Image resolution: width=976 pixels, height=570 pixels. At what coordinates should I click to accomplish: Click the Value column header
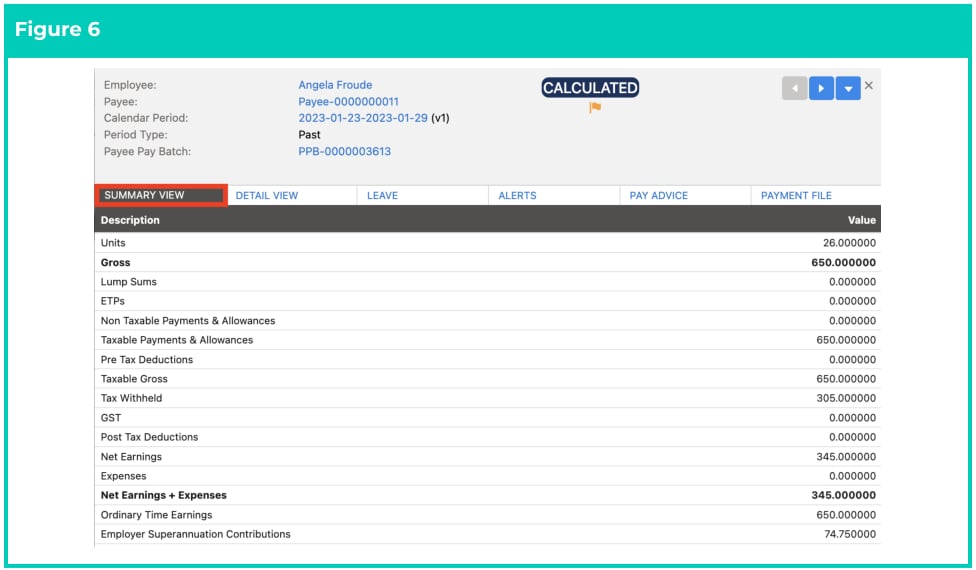point(861,220)
